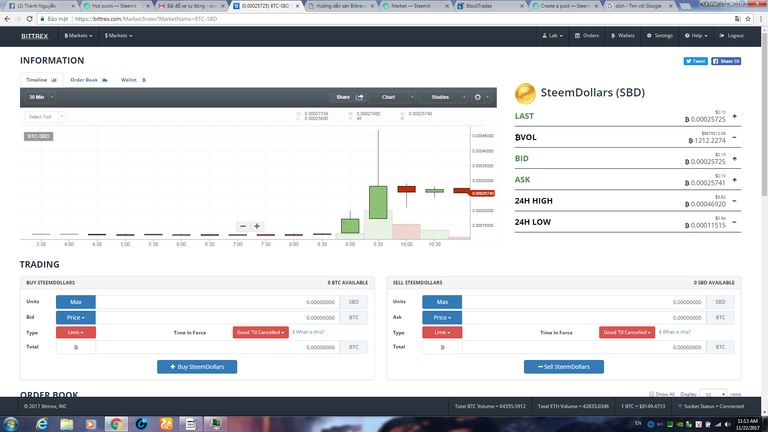Open Good 'Til Cancelled dropdown in the Sell panel
The height and width of the screenshot is (432, 768).
coord(627,333)
